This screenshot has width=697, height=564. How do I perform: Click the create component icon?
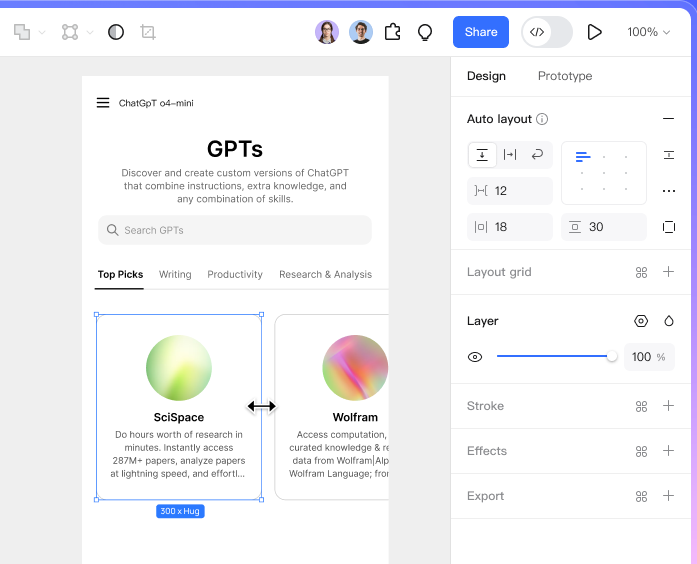(70, 32)
